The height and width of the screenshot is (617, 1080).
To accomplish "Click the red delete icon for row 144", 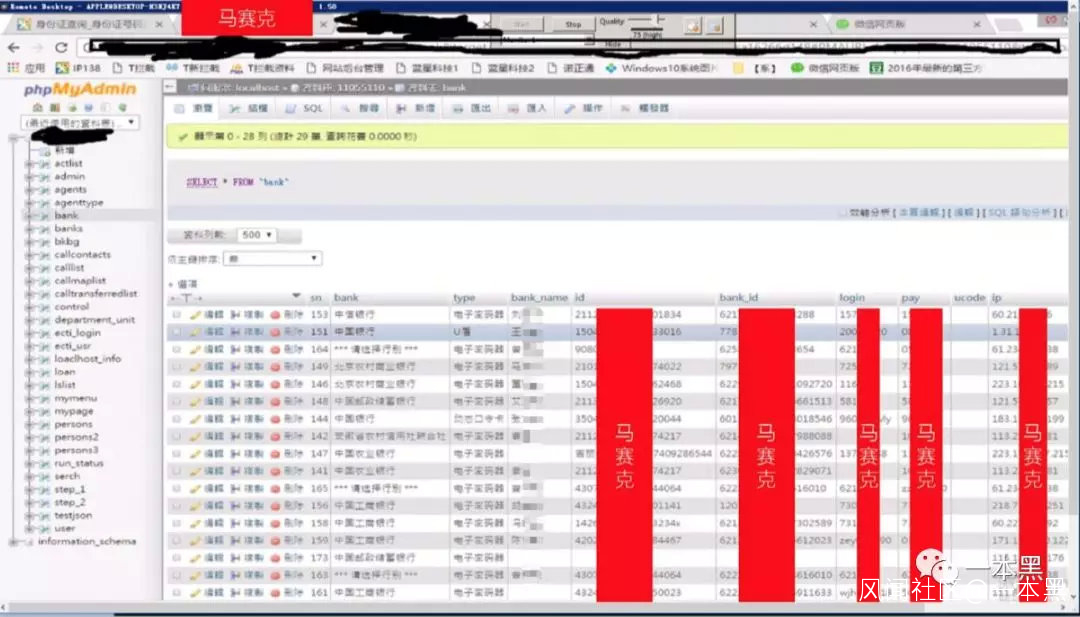I will tap(275, 419).
